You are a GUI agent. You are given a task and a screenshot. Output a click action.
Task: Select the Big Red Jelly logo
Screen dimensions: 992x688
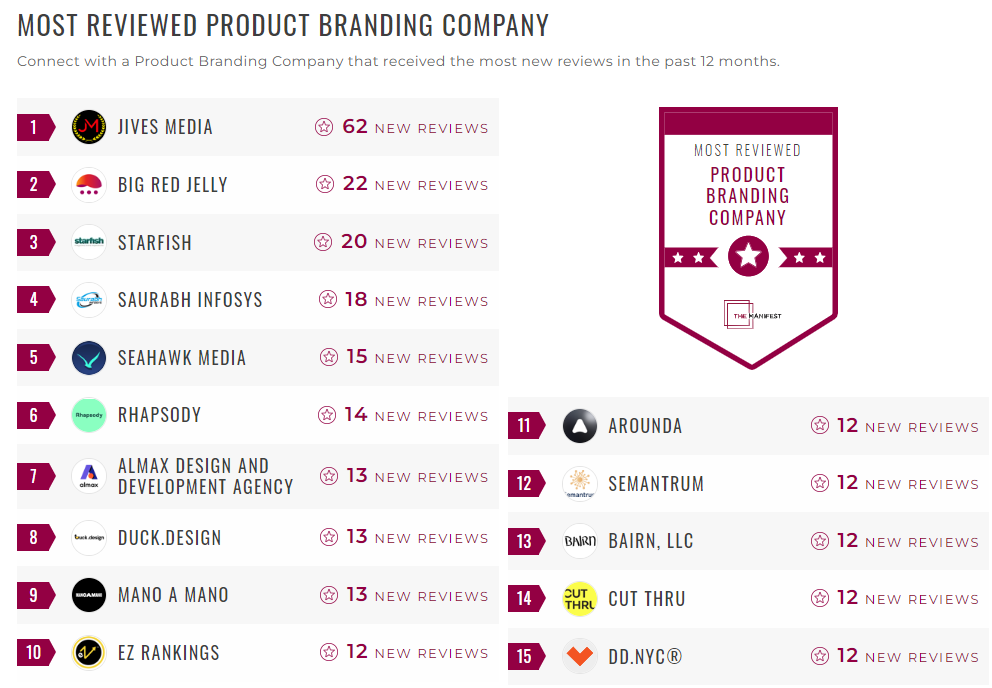coord(89,184)
